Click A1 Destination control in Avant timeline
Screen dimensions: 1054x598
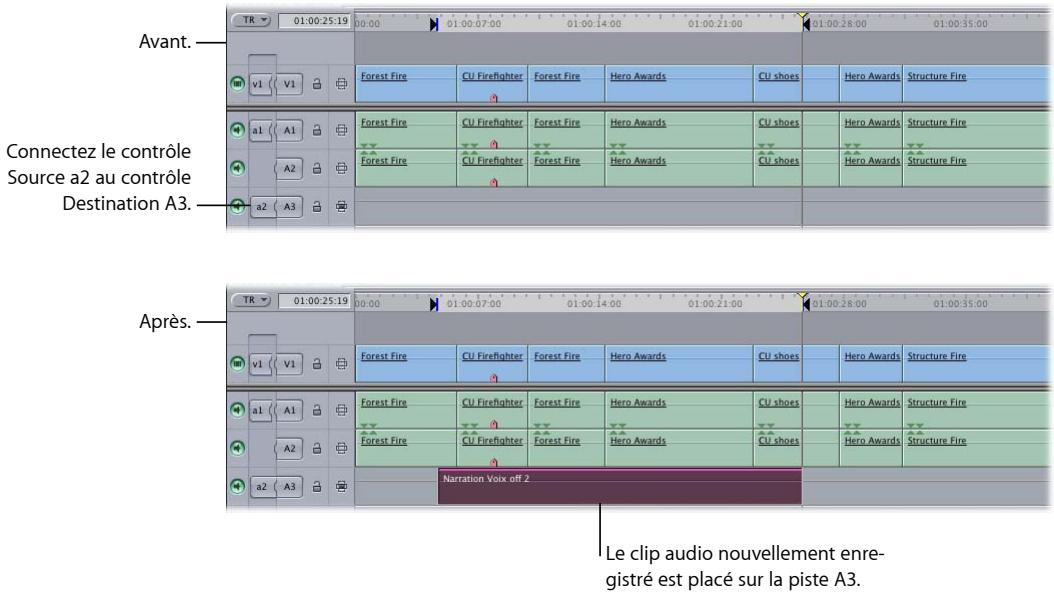click(x=289, y=130)
